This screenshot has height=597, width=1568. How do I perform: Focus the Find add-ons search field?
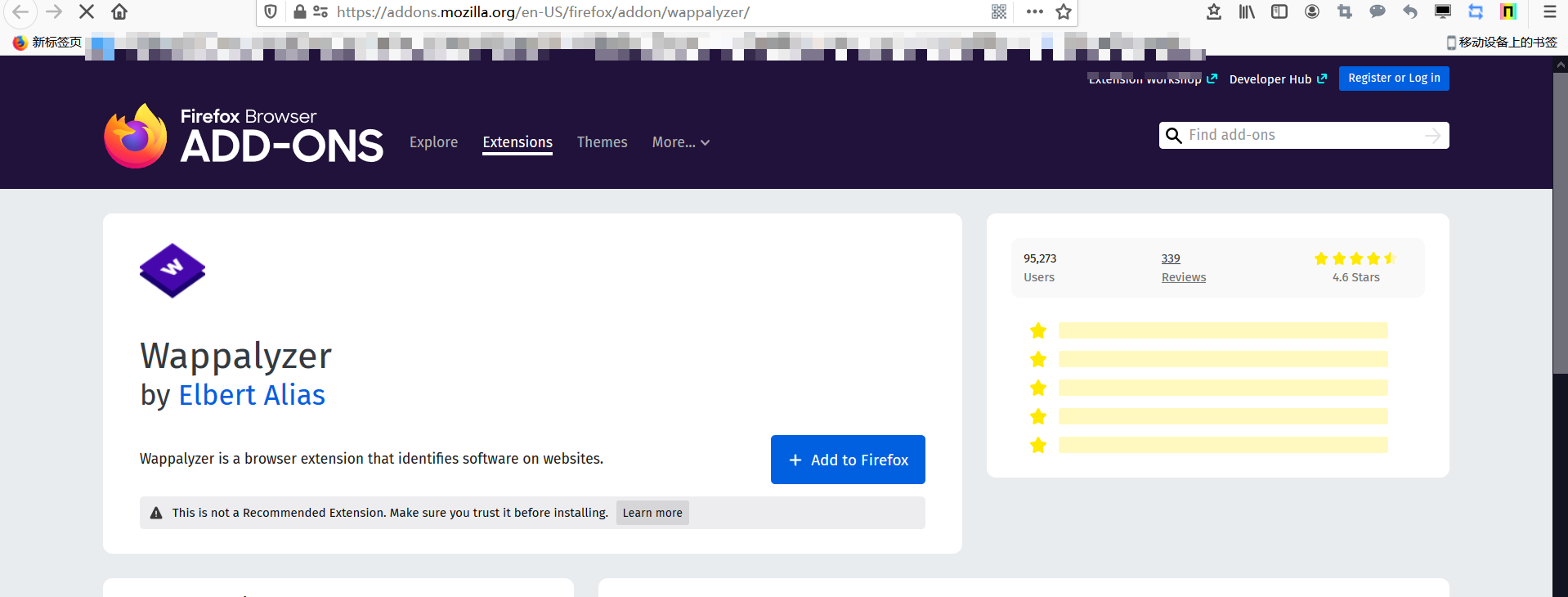pyautogui.click(x=1303, y=136)
